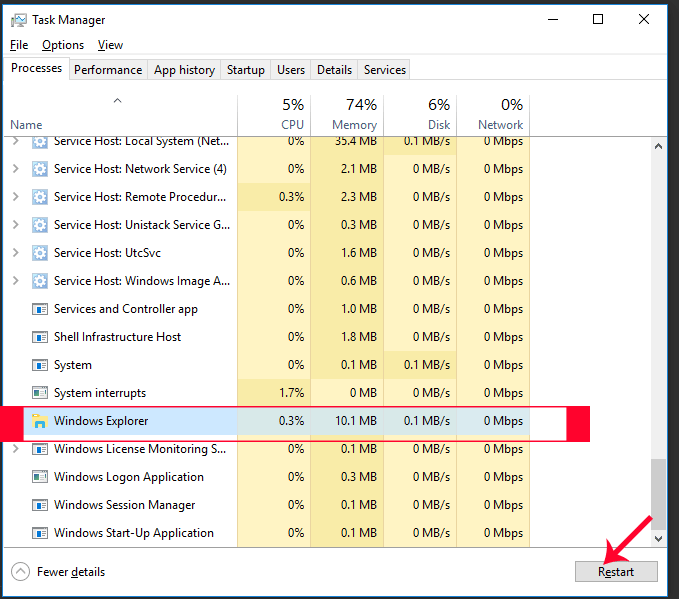
Task: Expand Service Host: Network Service (4)
Action: click(x=16, y=168)
